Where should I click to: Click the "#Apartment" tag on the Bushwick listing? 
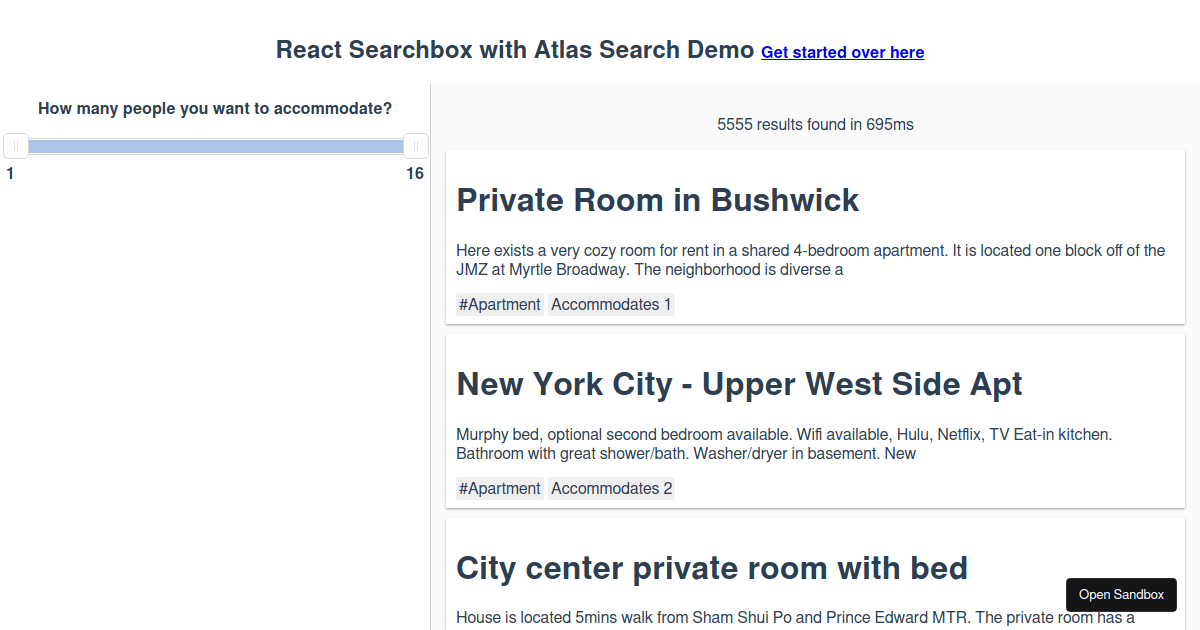[x=499, y=304]
